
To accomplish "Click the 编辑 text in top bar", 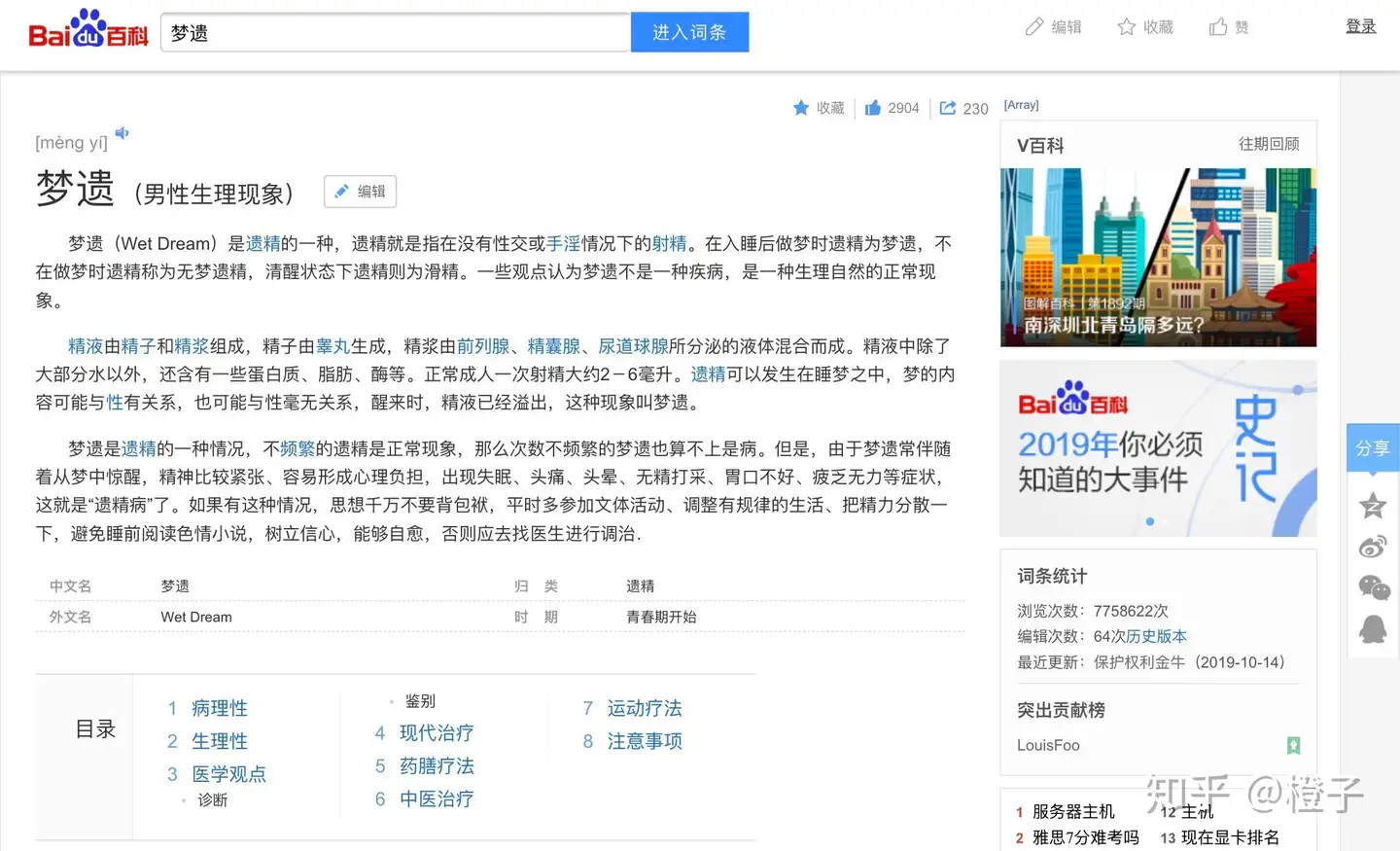I will (x=1067, y=27).
